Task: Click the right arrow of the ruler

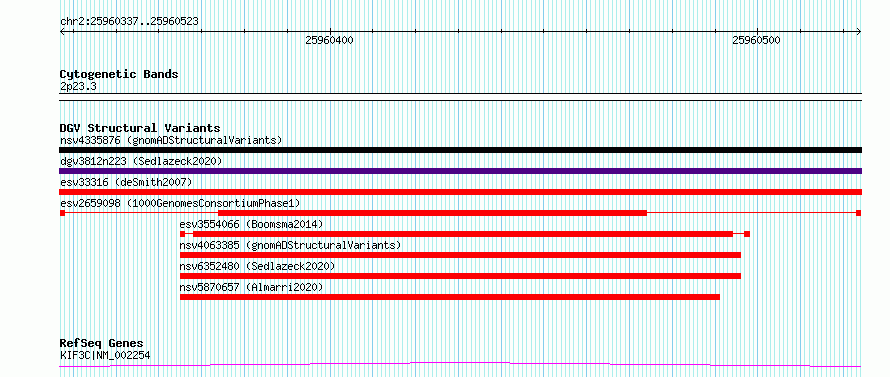Action: (x=858, y=32)
